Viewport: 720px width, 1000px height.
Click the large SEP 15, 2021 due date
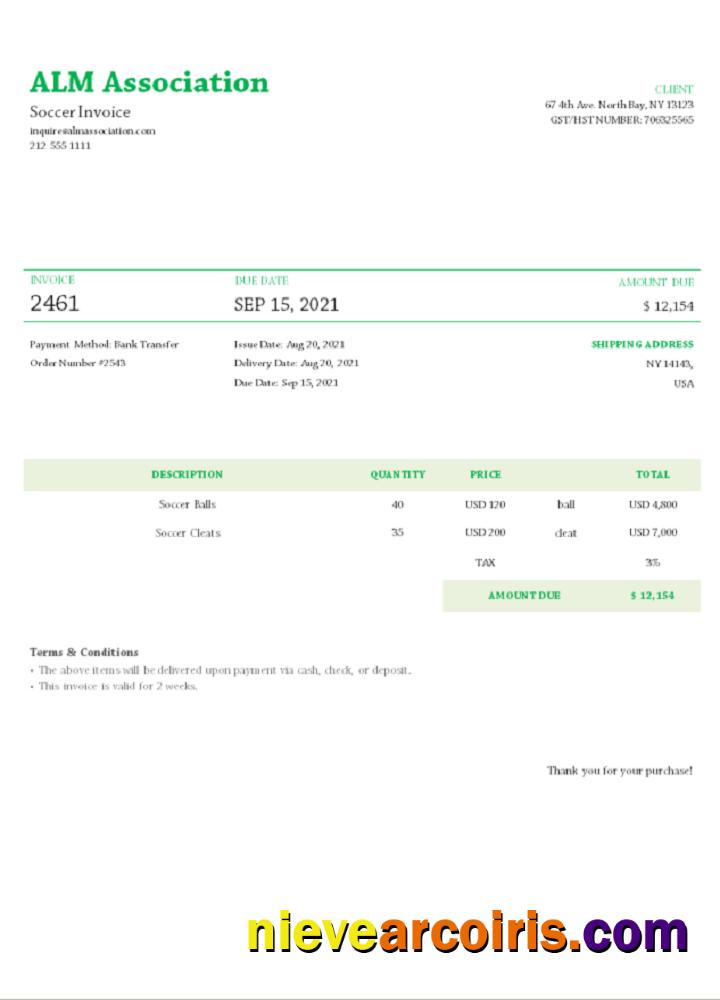[x=286, y=304]
